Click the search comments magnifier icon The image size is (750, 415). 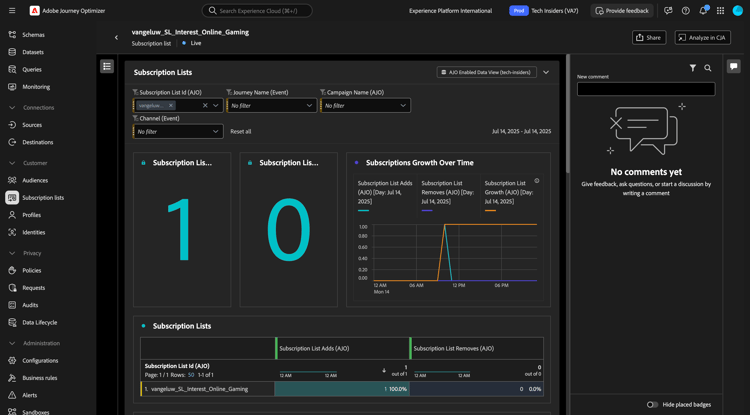click(708, 68)
